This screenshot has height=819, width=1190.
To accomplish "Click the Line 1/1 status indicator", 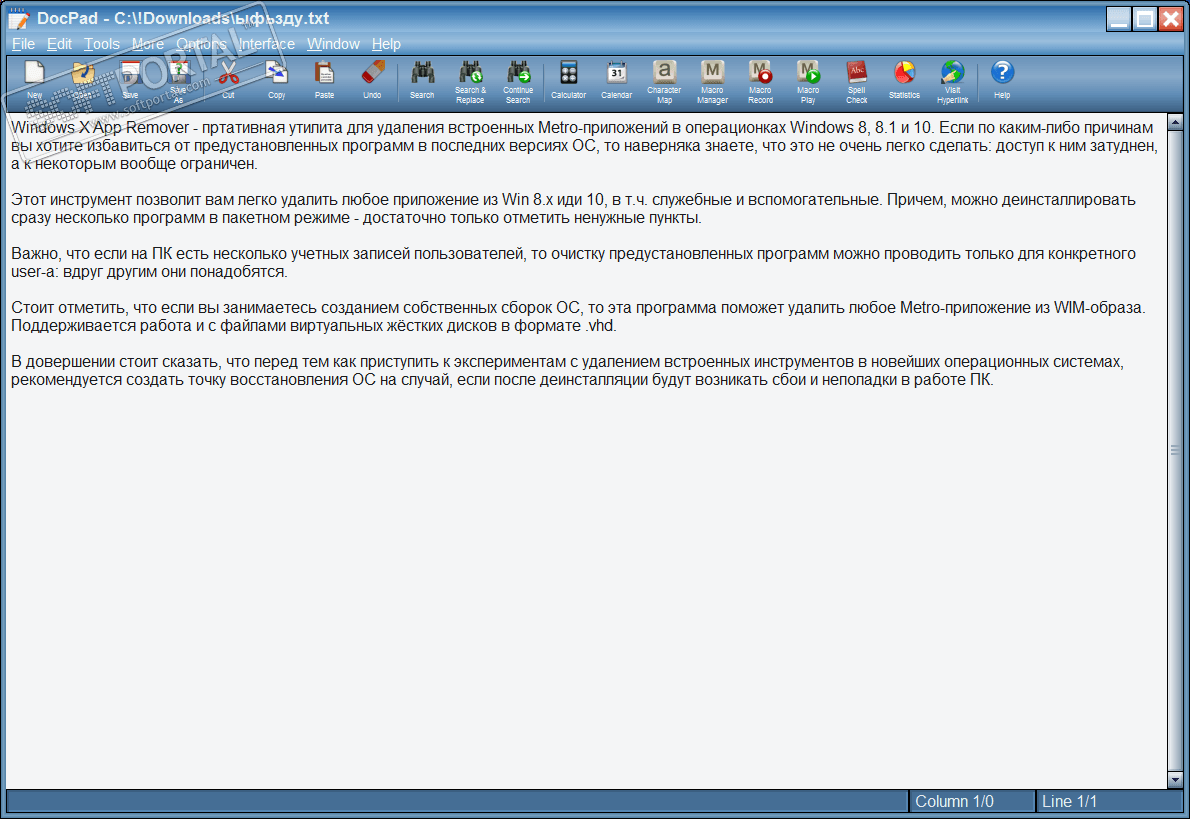I will 1110,802.
